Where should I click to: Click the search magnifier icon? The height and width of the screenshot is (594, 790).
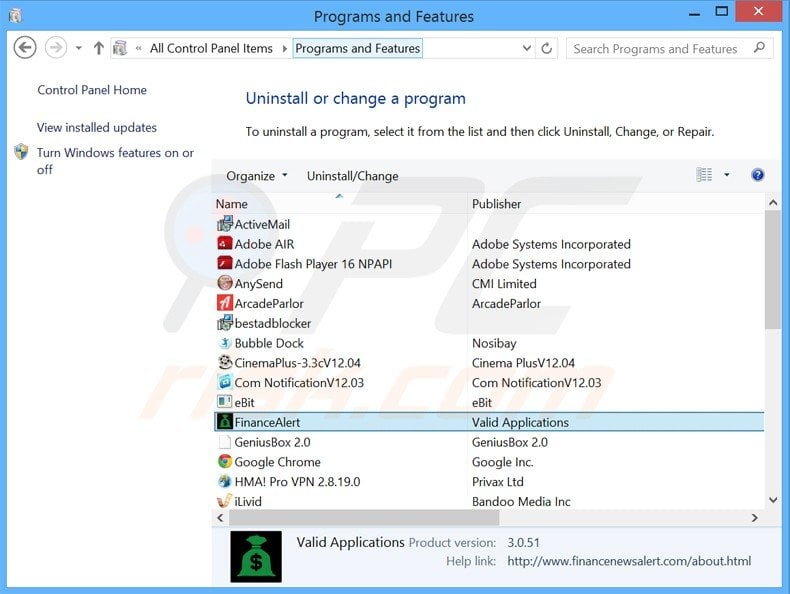click(x=759, y=48)
